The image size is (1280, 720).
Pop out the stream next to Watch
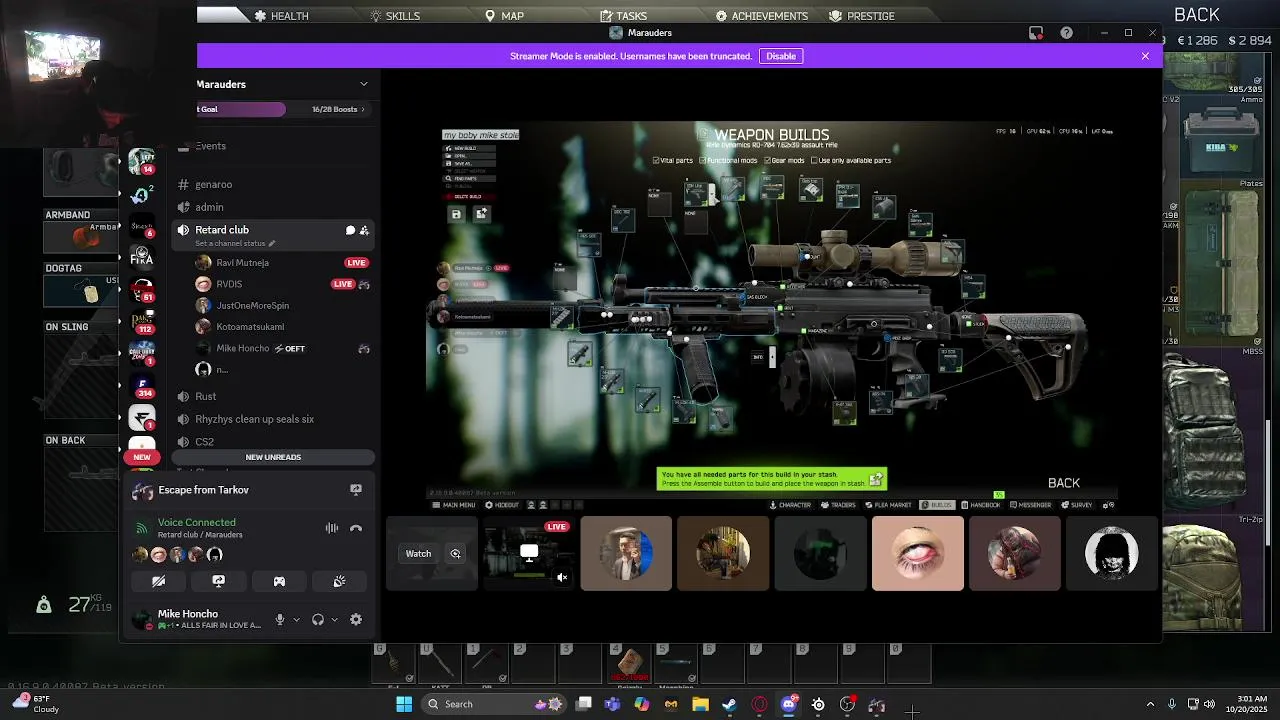[x=455, y=553]
